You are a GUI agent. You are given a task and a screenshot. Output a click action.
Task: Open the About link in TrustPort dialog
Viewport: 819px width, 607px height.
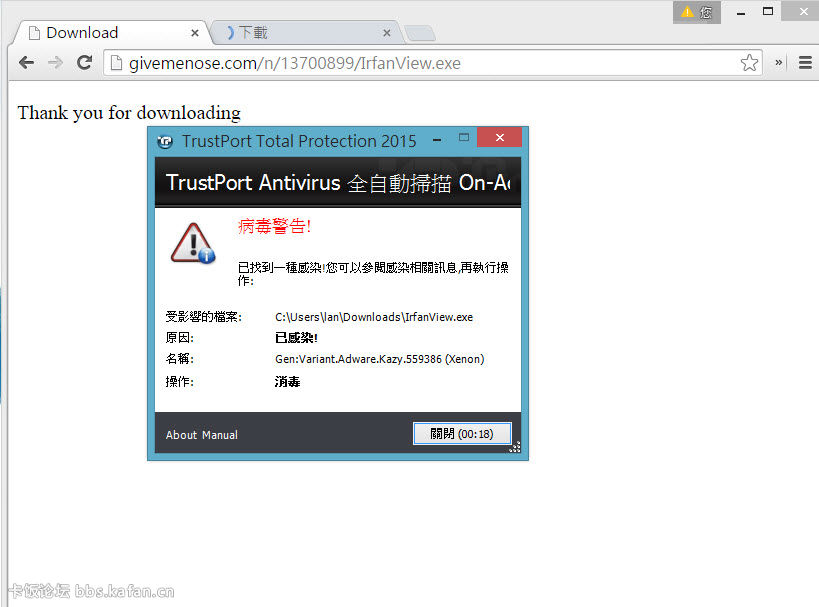pos(181,435)
